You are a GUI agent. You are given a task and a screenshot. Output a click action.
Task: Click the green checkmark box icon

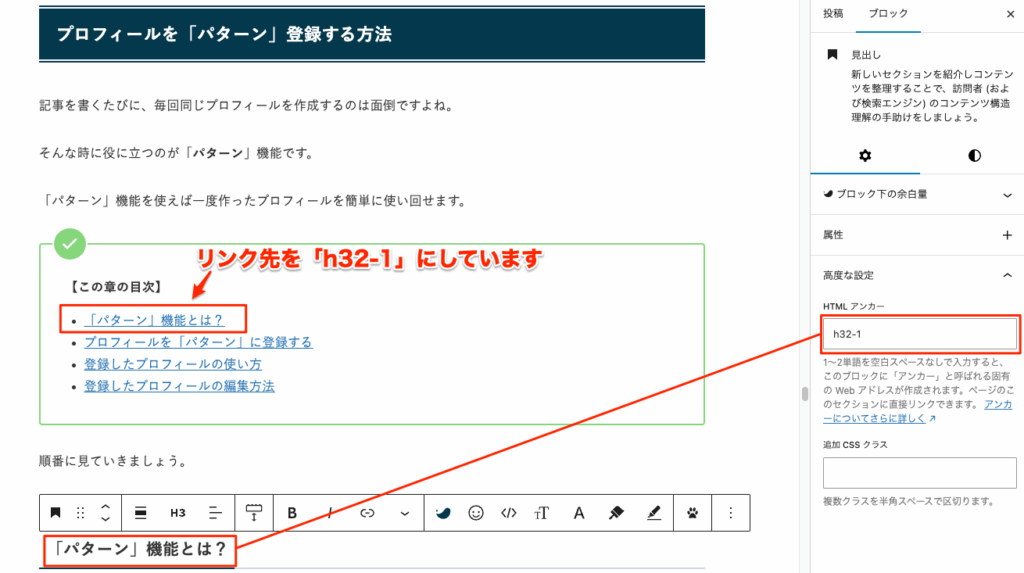pos(70,244)
